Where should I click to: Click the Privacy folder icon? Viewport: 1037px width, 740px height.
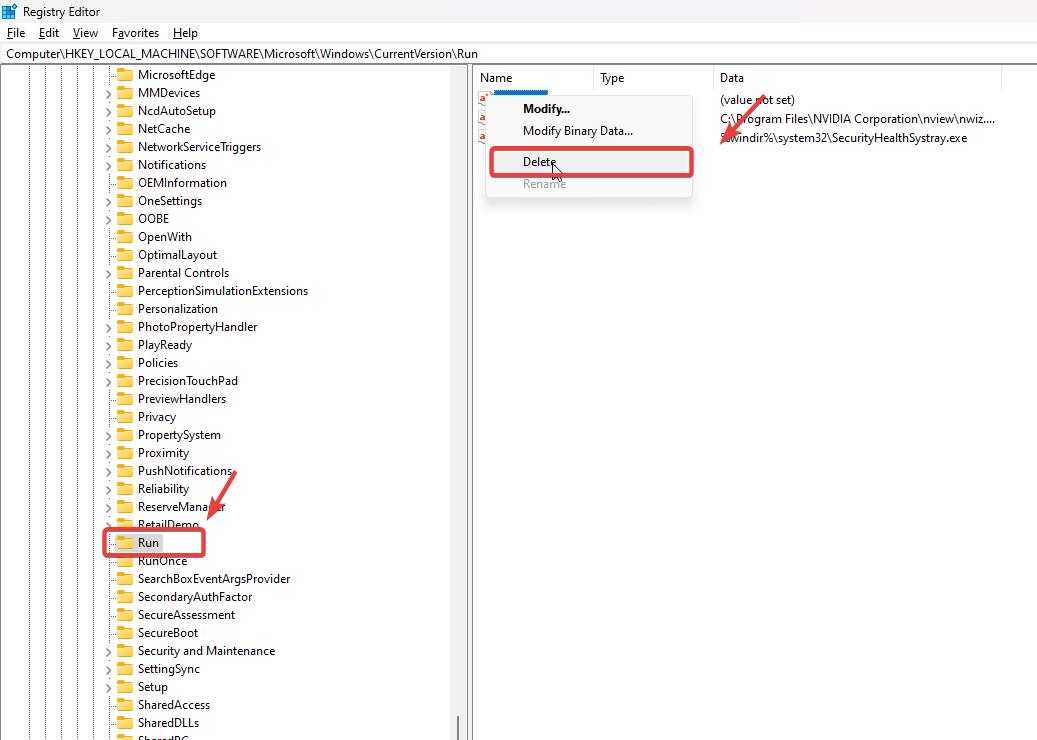[125, 417]
